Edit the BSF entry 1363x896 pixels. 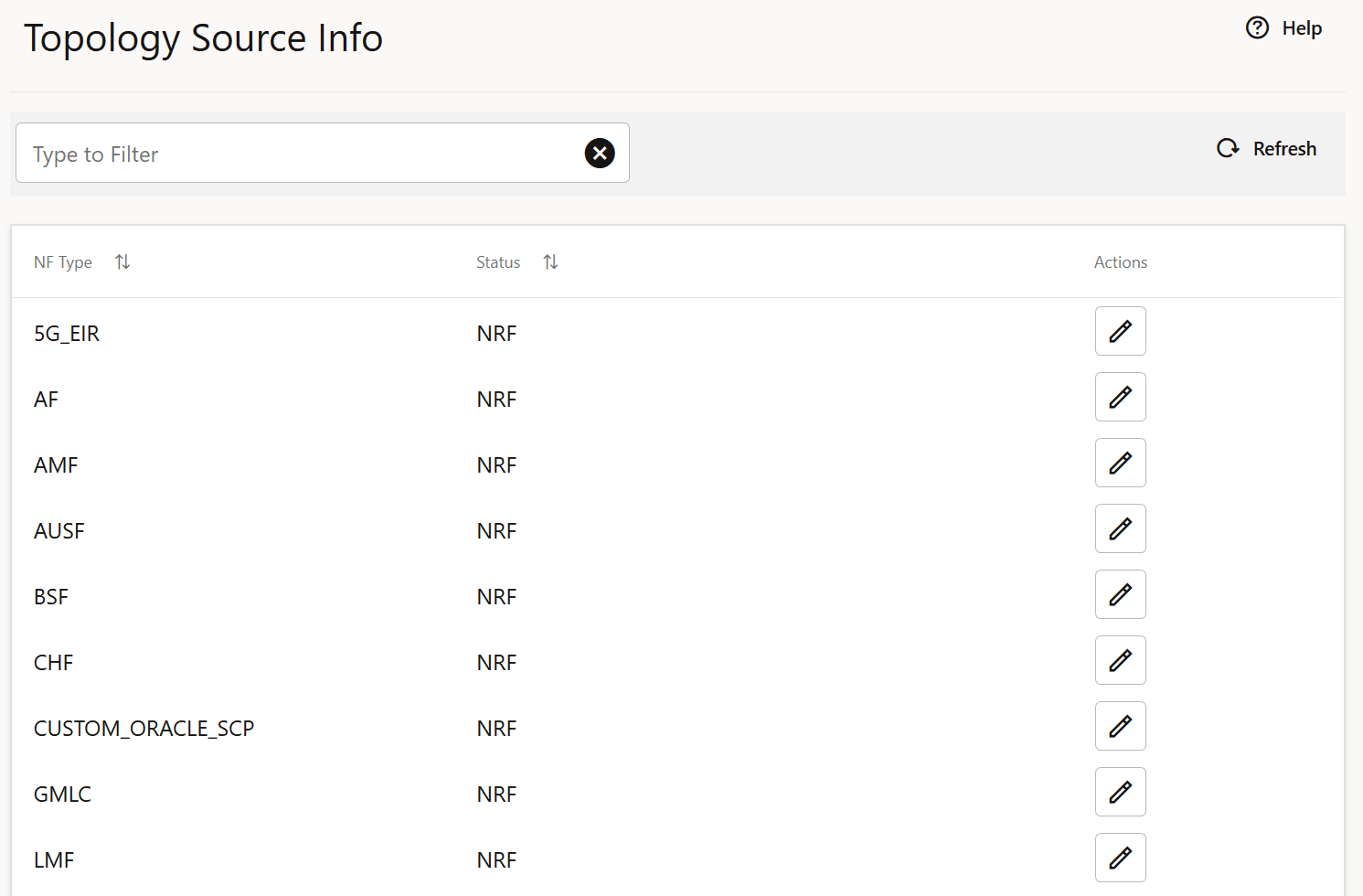coord(1120,594)
